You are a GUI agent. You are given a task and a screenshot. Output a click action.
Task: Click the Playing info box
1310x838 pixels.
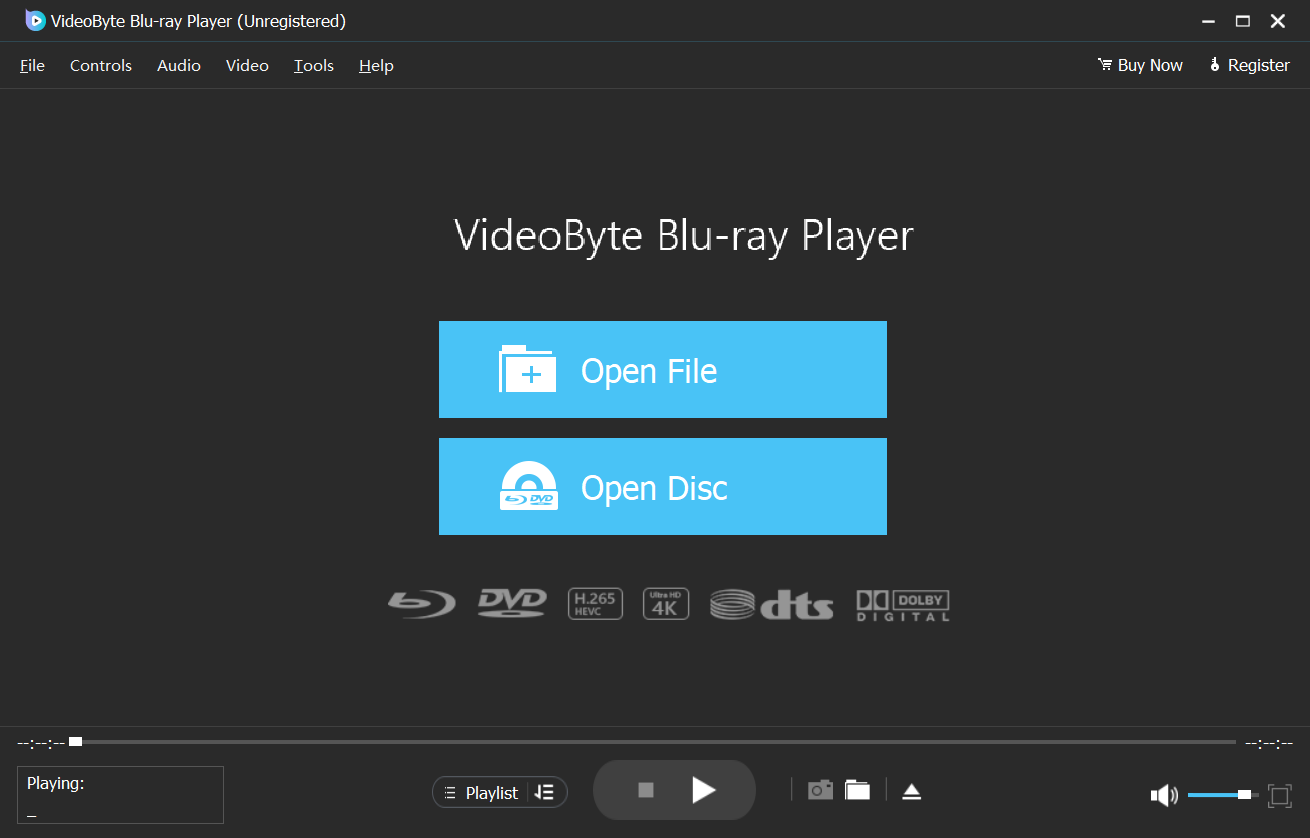coord(120,794)
